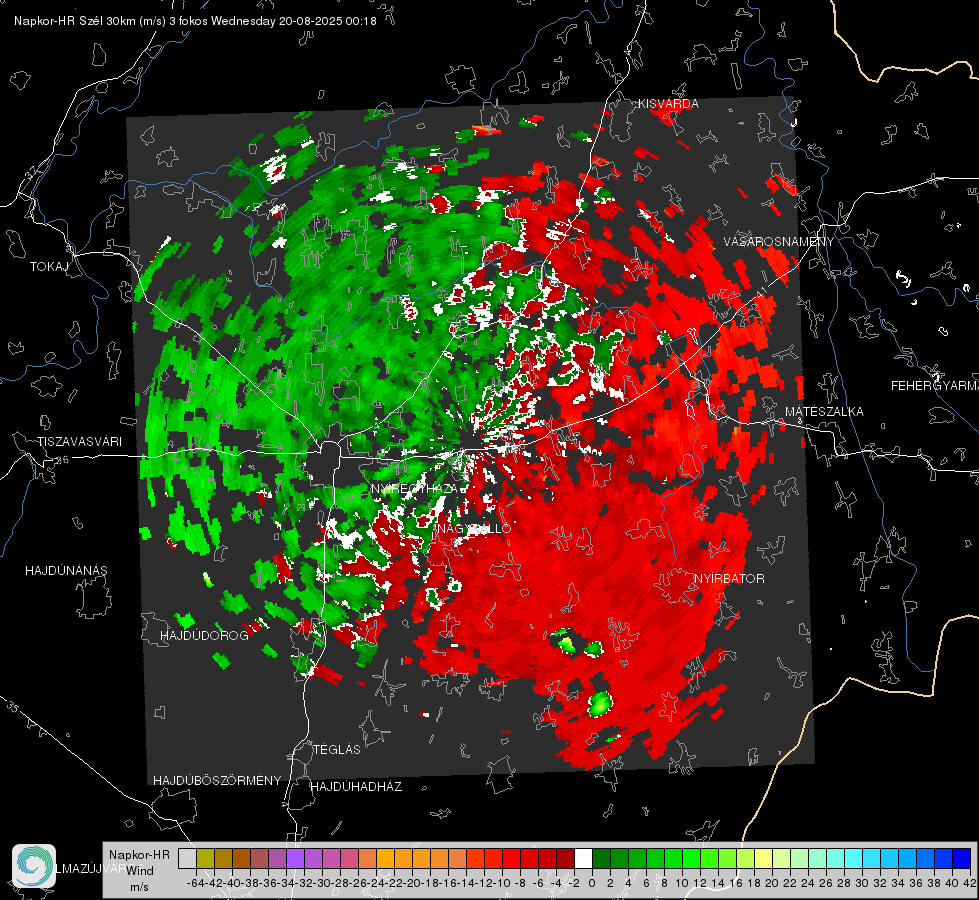Click the HAJDUNANAS city label

(x=66, y=571)
